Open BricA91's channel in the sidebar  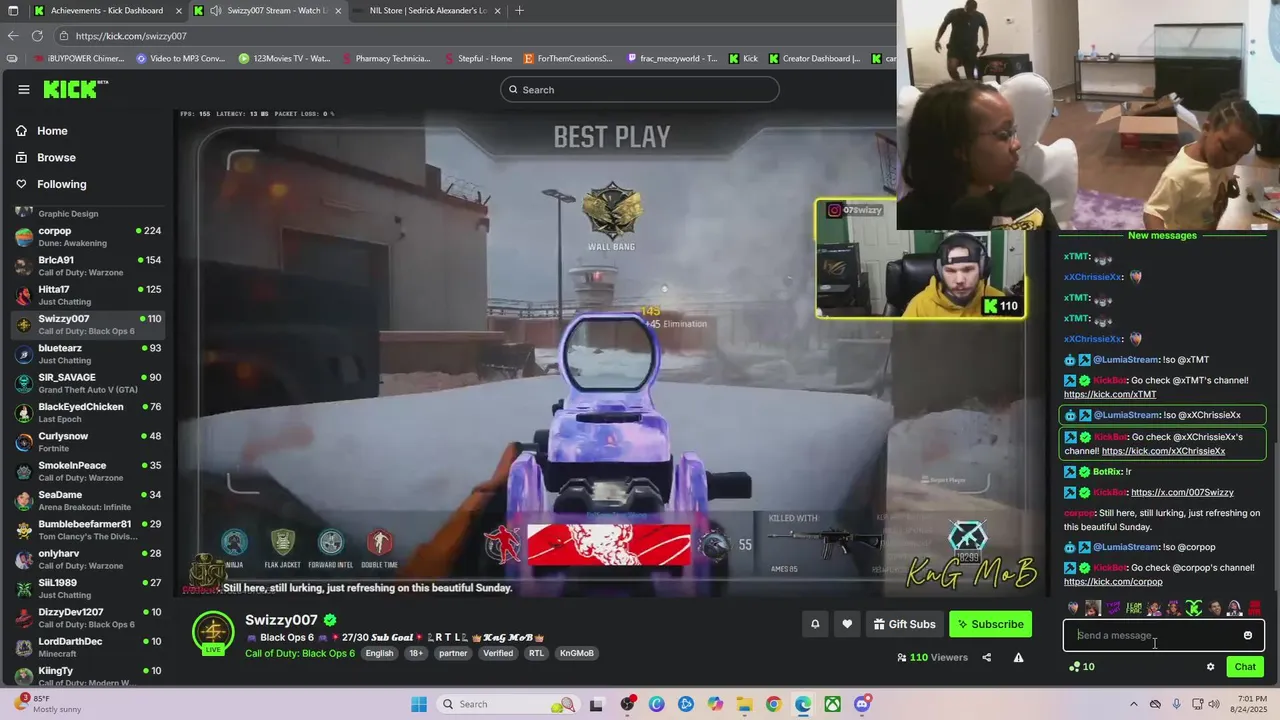tap(88, 266)
